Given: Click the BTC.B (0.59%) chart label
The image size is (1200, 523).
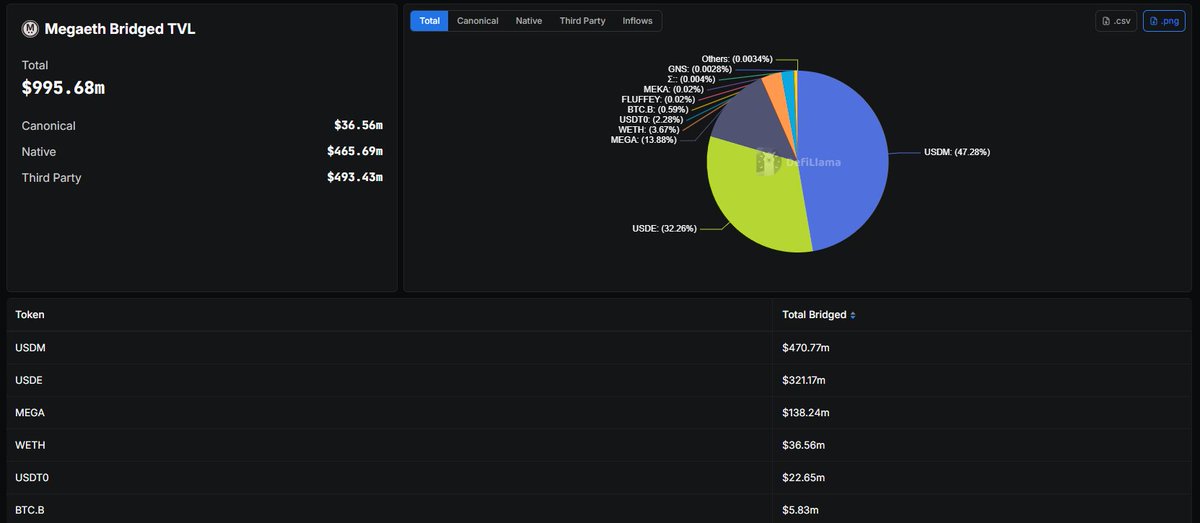Looking at the screenshot, I should click(658, 110).
